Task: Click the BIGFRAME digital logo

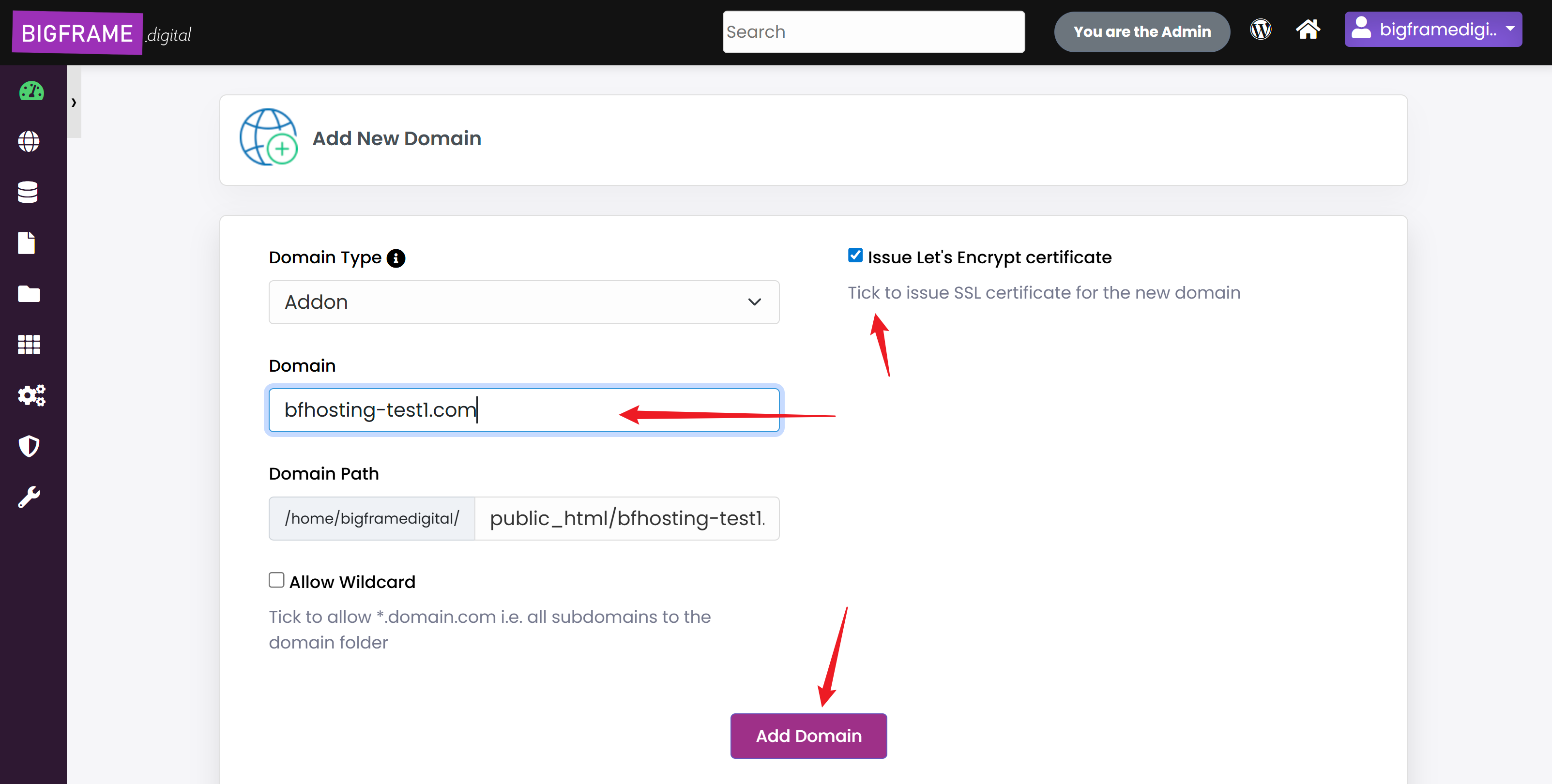Action: (x=102, y=33)
